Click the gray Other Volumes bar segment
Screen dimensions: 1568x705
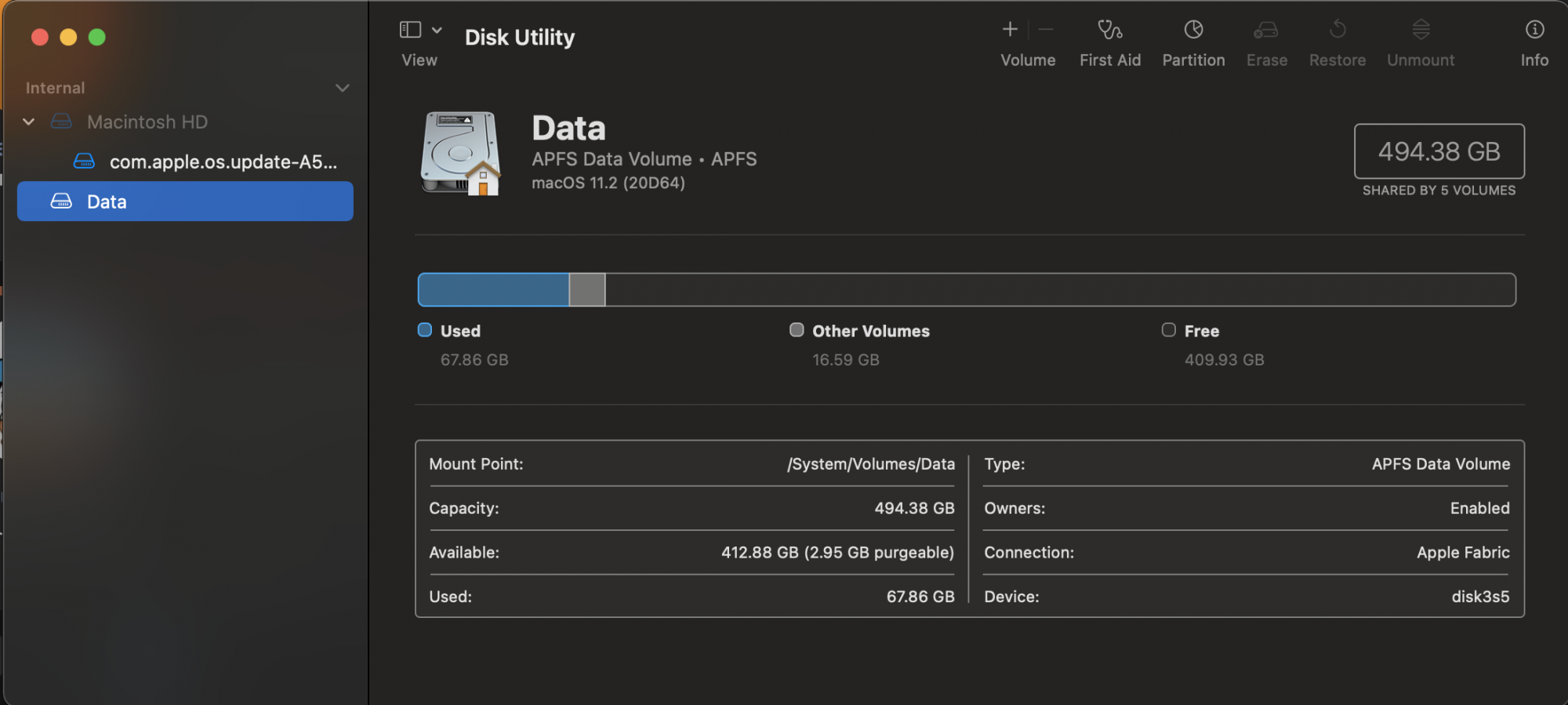click(x=586, y=289)
